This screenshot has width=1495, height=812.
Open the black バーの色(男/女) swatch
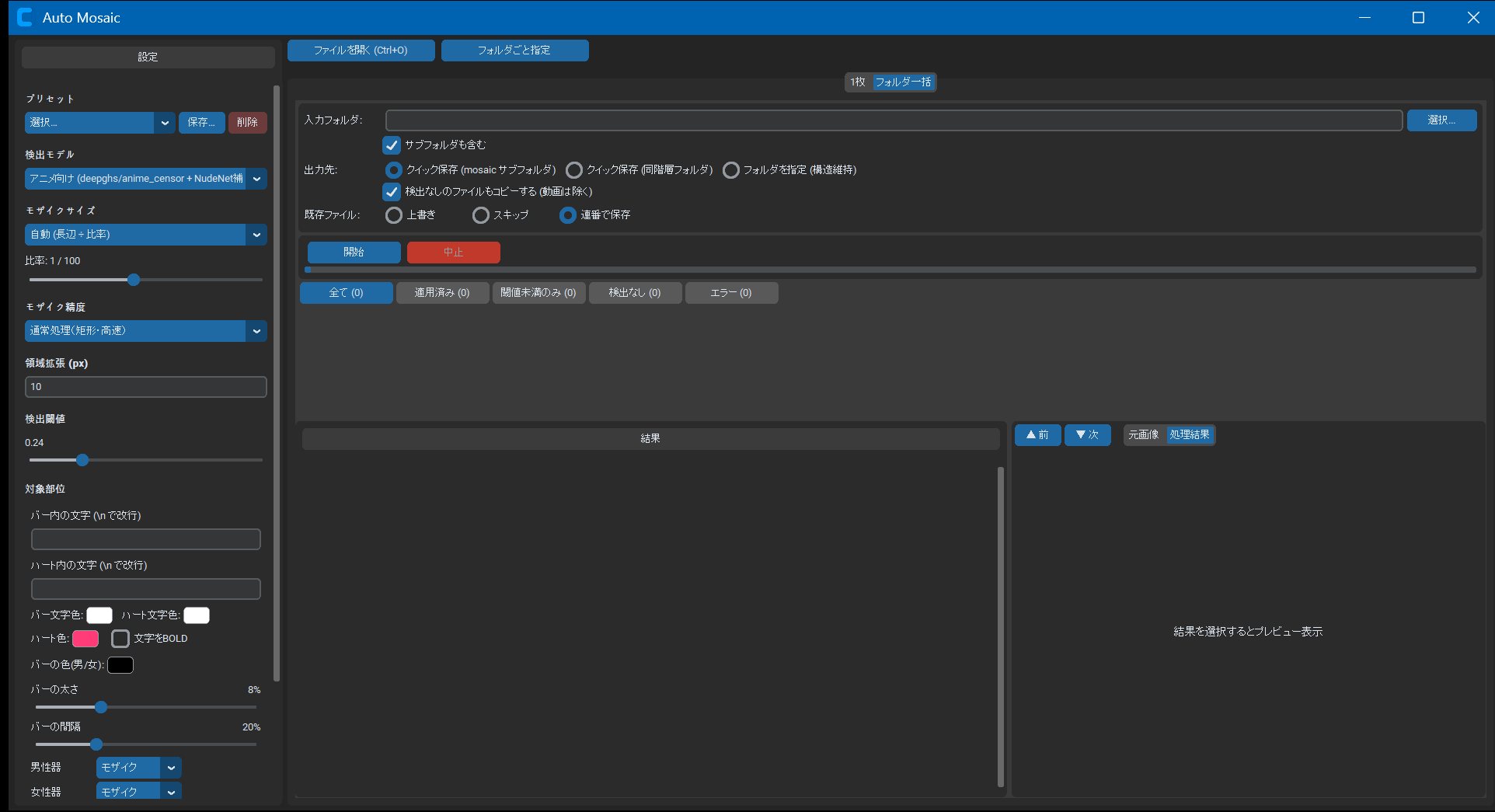[120, 665]
